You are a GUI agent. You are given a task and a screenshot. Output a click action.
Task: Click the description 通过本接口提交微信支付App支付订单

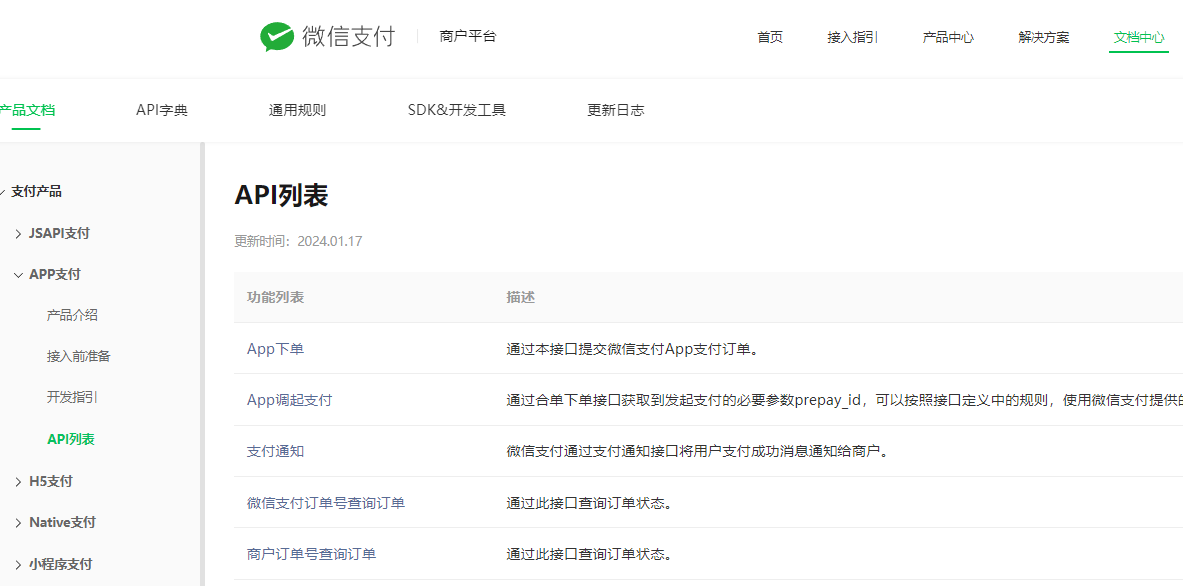tap(631, 349)
